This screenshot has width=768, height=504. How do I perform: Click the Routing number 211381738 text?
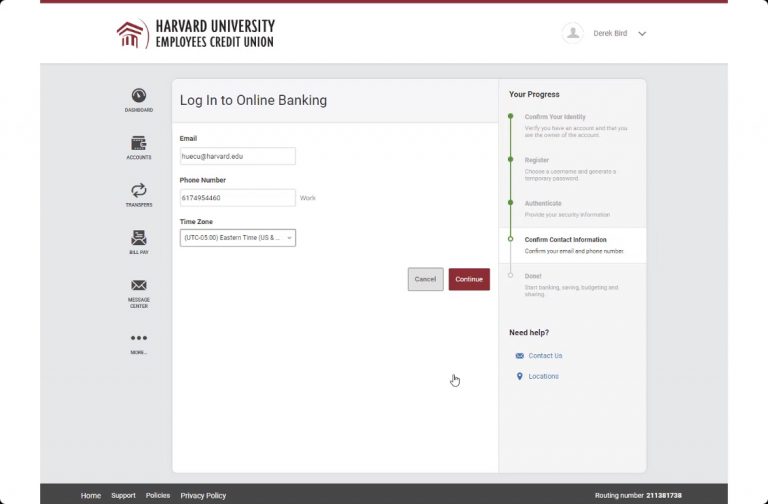(638, 496)
